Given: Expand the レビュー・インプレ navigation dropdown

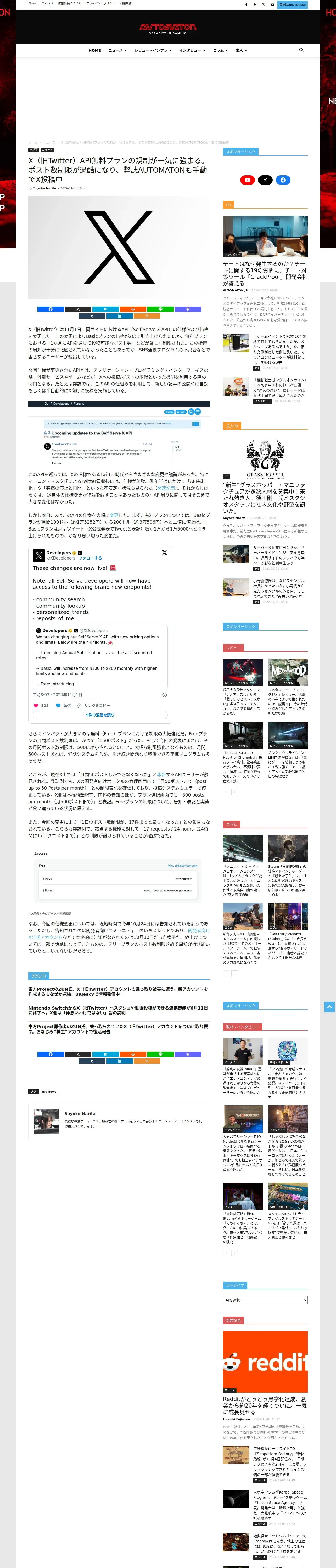Looking at the screenshot, I should pyautogui.click(x=153, y=50).
